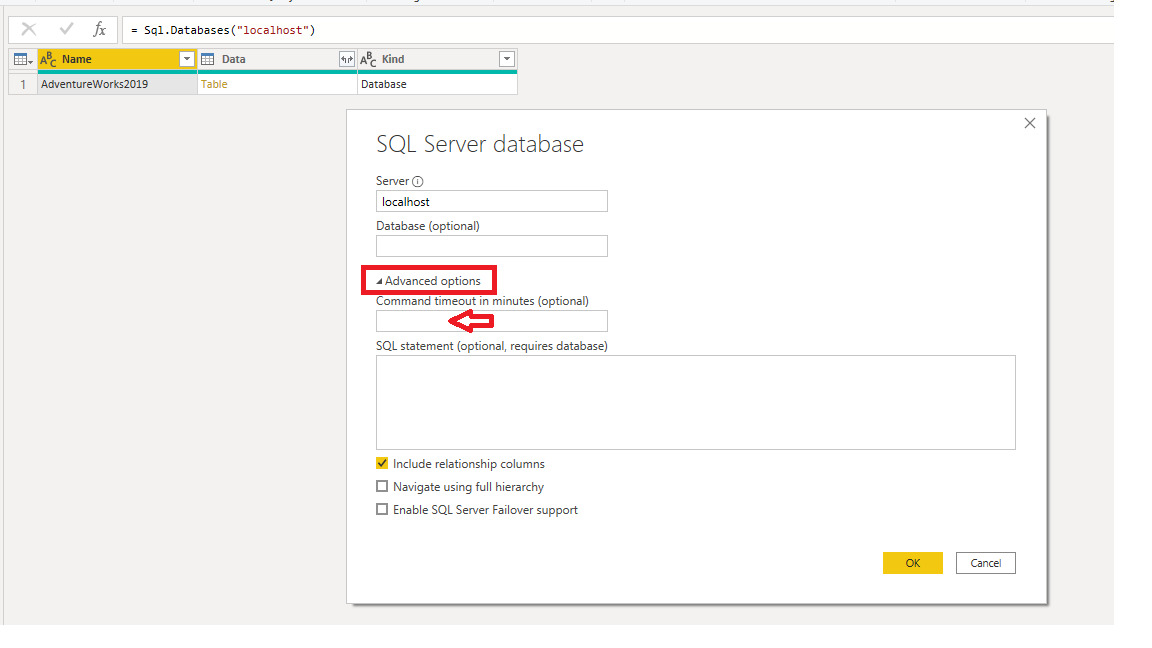
Task: Cancel formula edit with X icon
Action: (29, 29)
